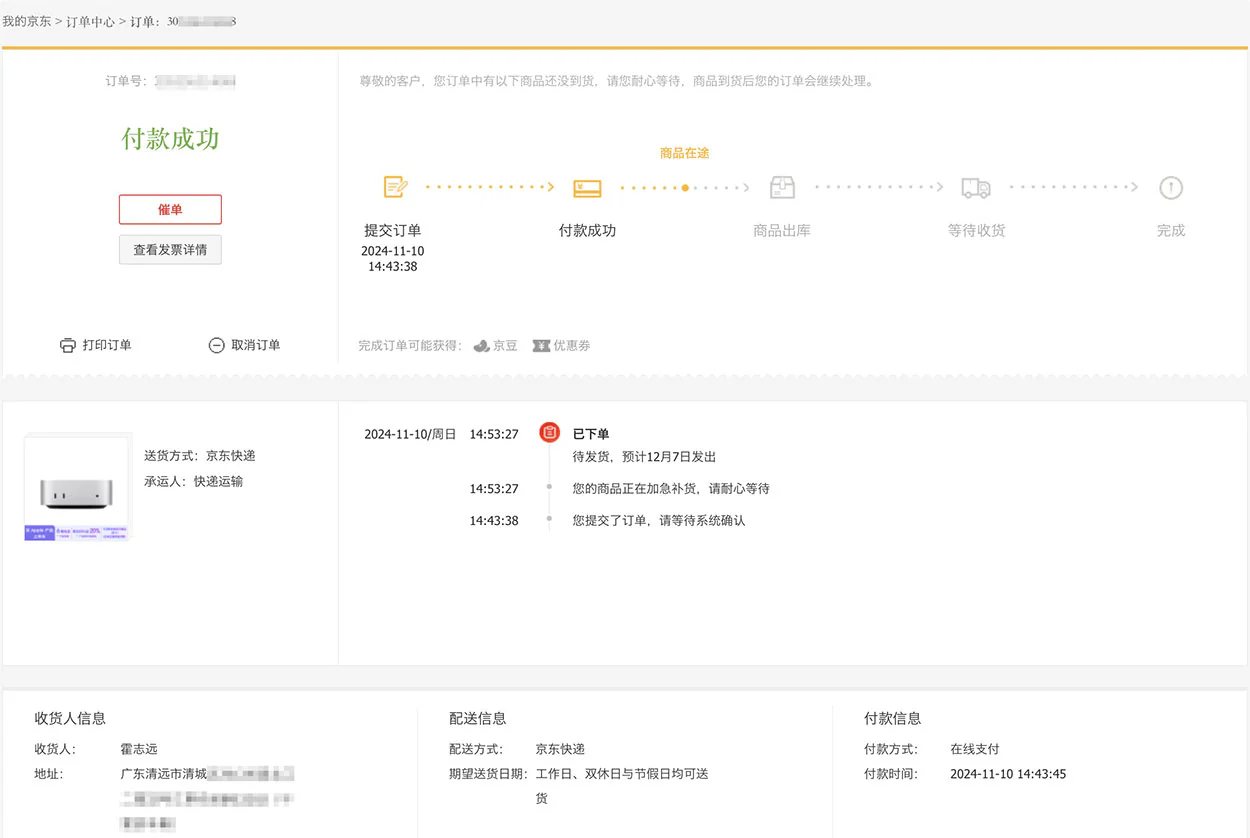Viewport: 1250px width, 838px height.
Task: Click the 完成 step label
Action: [1171, 230]
